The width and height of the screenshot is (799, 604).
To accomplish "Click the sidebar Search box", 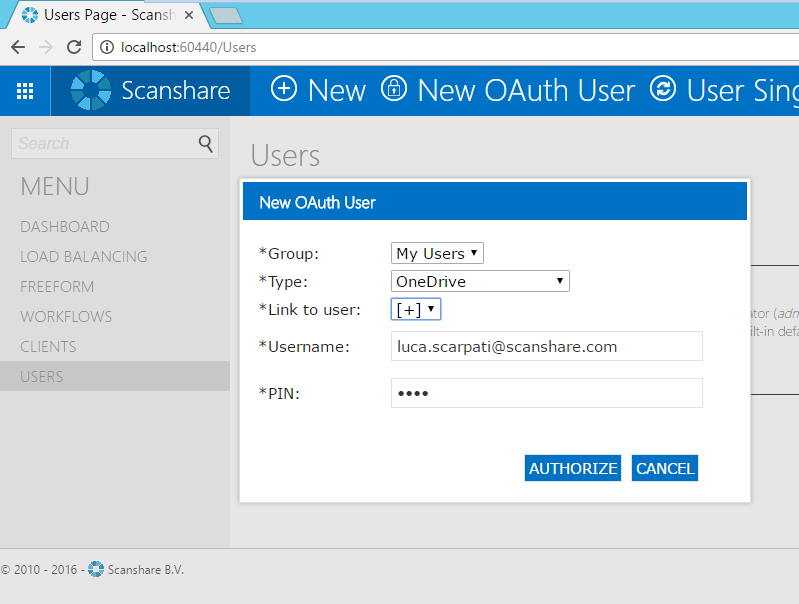I will pos(115,144).
